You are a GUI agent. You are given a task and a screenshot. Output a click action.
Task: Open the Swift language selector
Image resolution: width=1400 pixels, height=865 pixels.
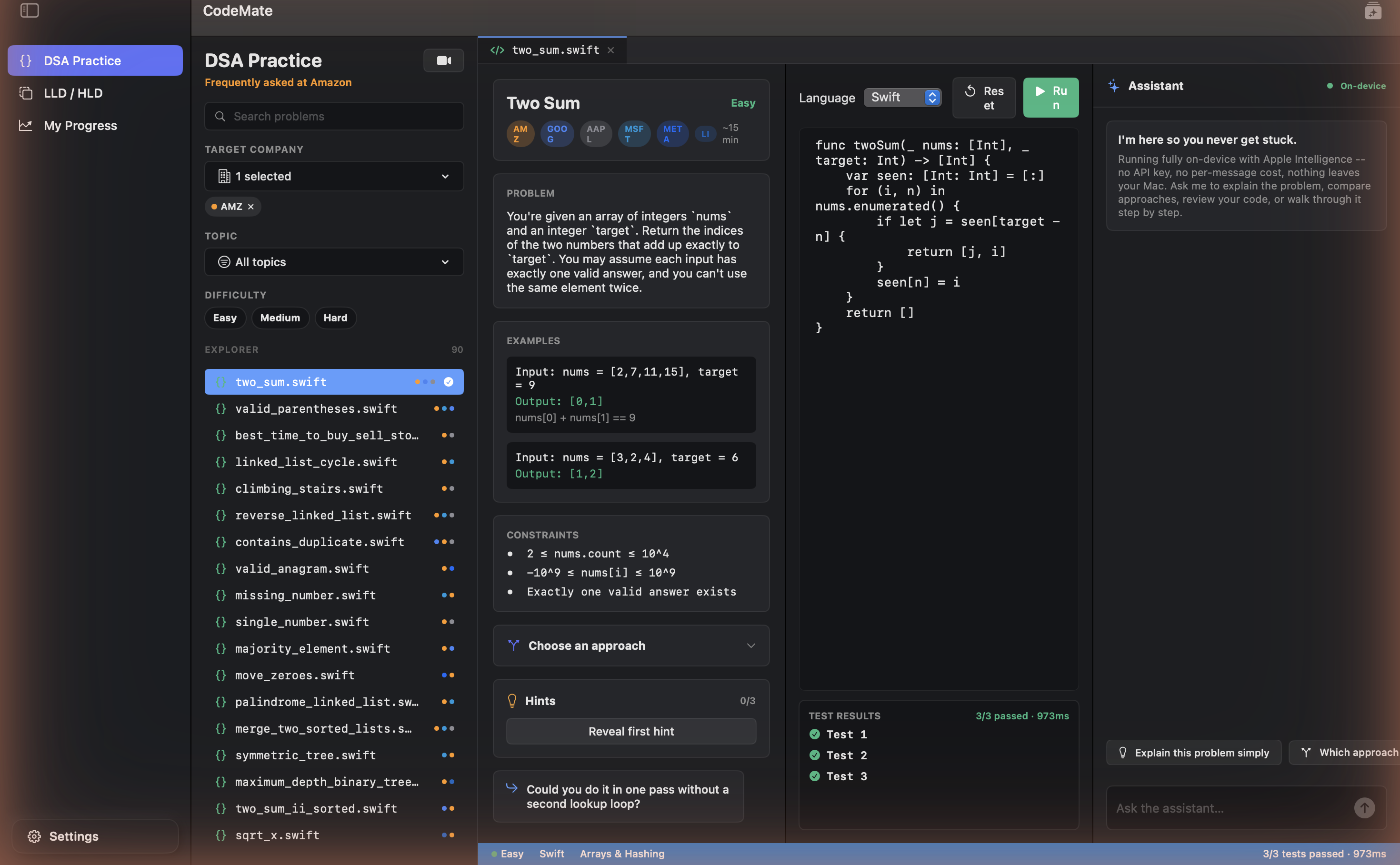(x=902, y=97)
